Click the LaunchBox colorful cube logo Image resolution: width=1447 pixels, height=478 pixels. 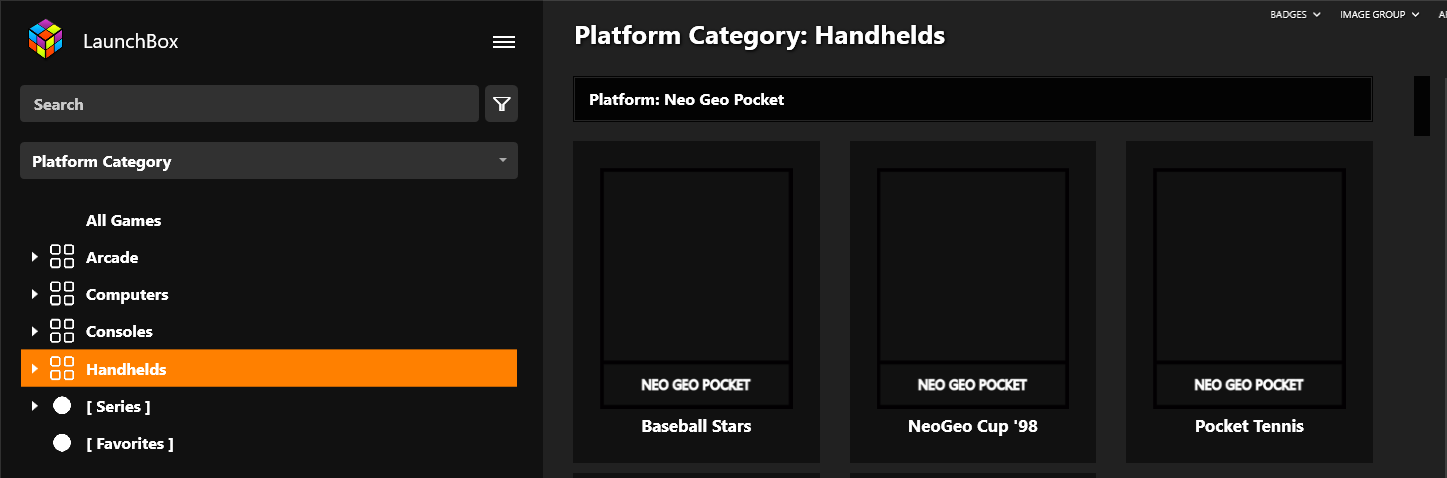[x=45, y=41]
